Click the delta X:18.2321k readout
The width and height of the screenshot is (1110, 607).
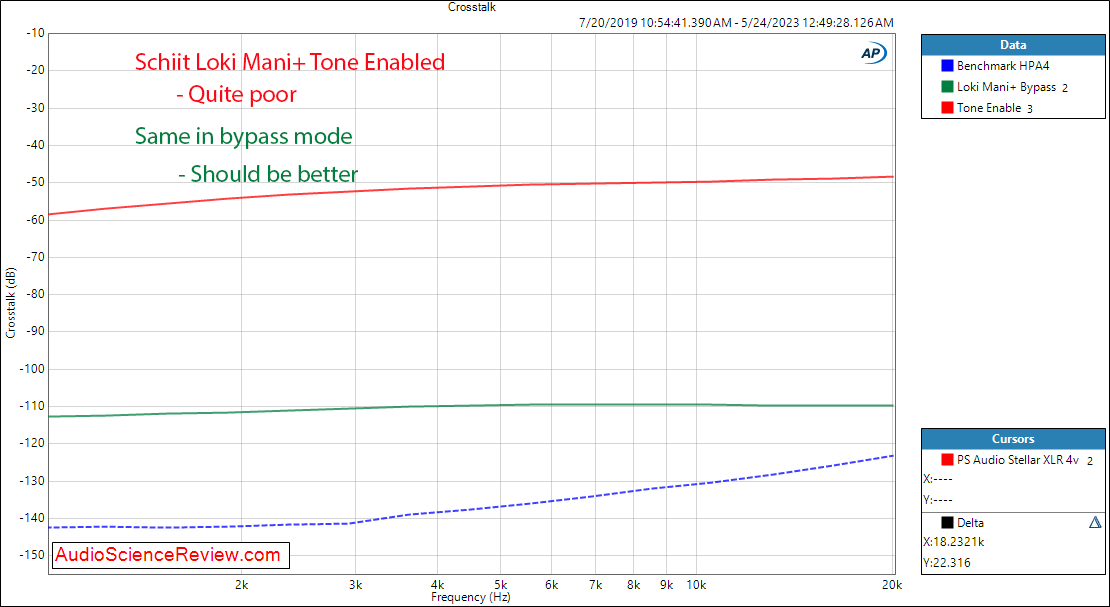pyautogui.click(x=954, y=542)
